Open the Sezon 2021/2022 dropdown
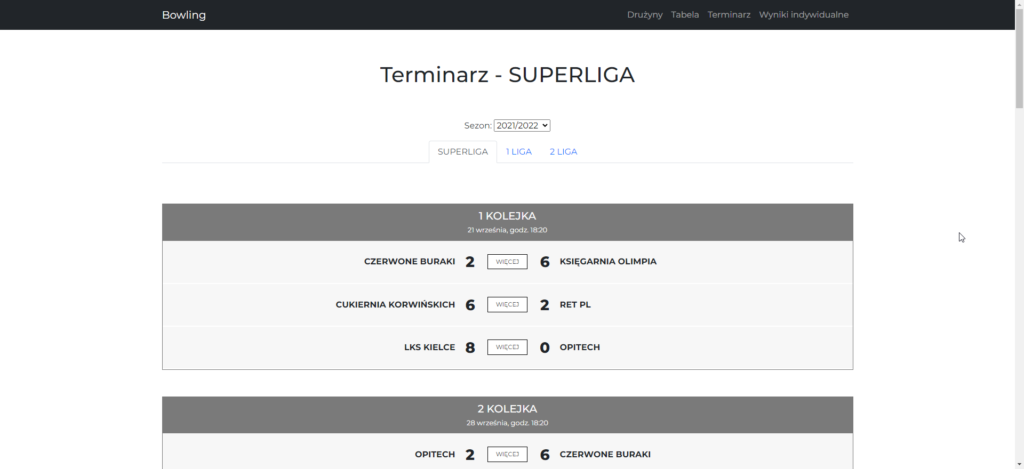Screen dimensions: 1024x469 tap(522, 125)
